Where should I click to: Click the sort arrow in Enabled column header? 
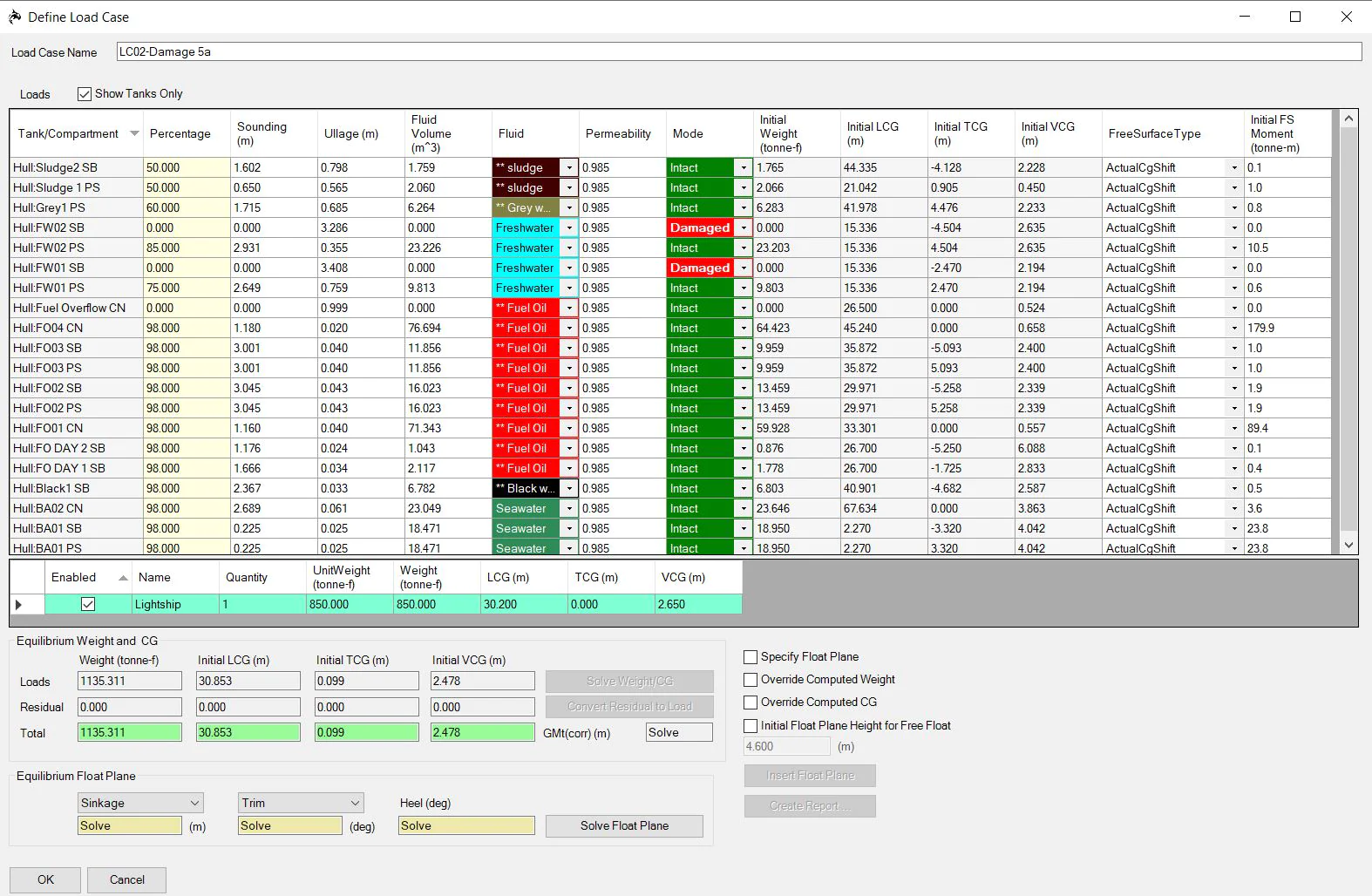pos(123,578)
